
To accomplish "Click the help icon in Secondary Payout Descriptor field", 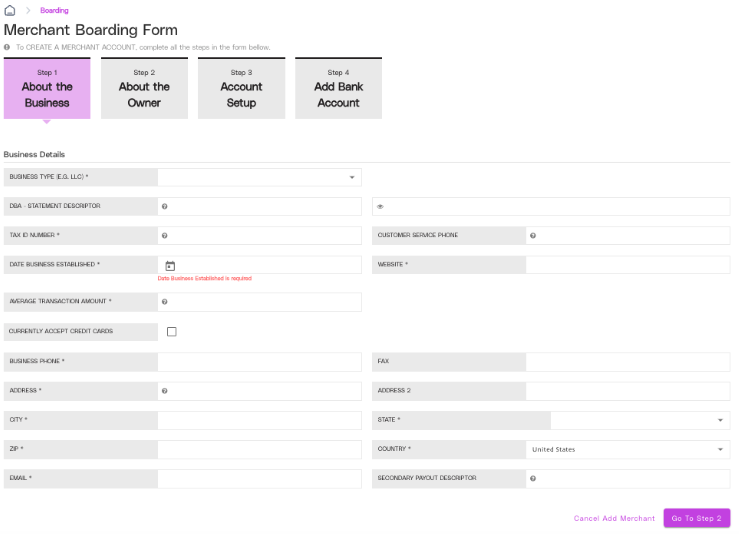I will [x=533, y=478].
